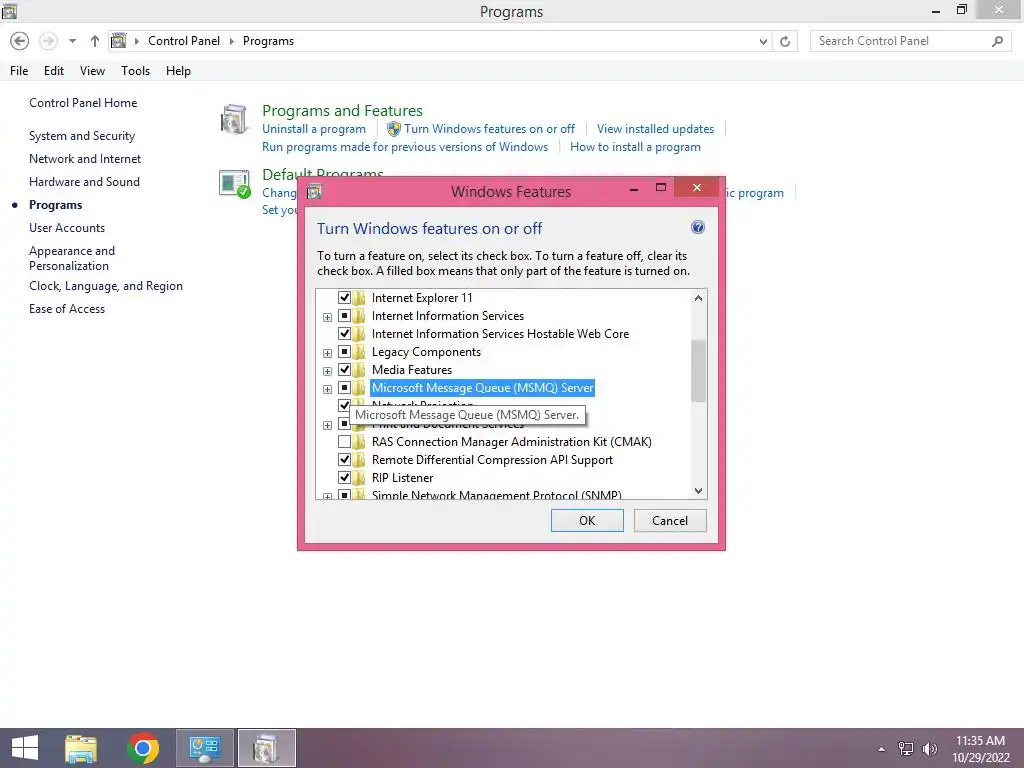The height and width of the screenshot is (768, 1024).
Task: Open Network and Internet category
Action: 85,159
